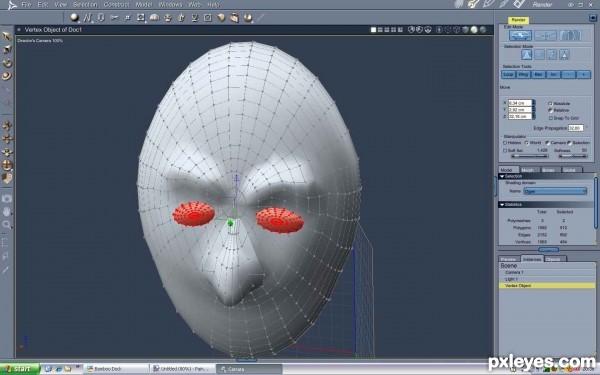Select the magnifier zoom tool

click(7, 225)
